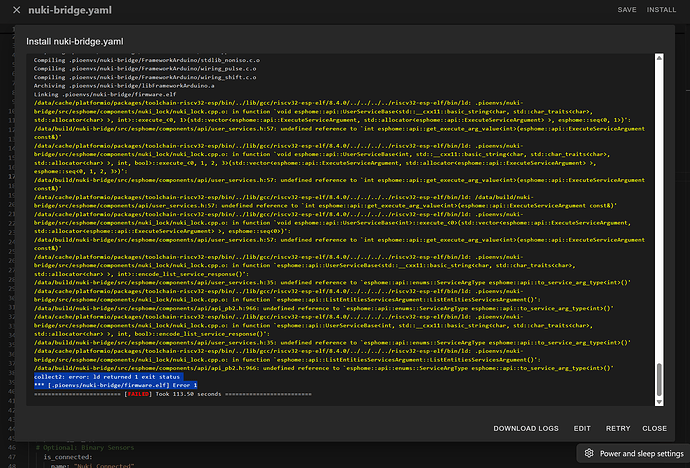Click the INSTALL button in header

tap(661, 10)
